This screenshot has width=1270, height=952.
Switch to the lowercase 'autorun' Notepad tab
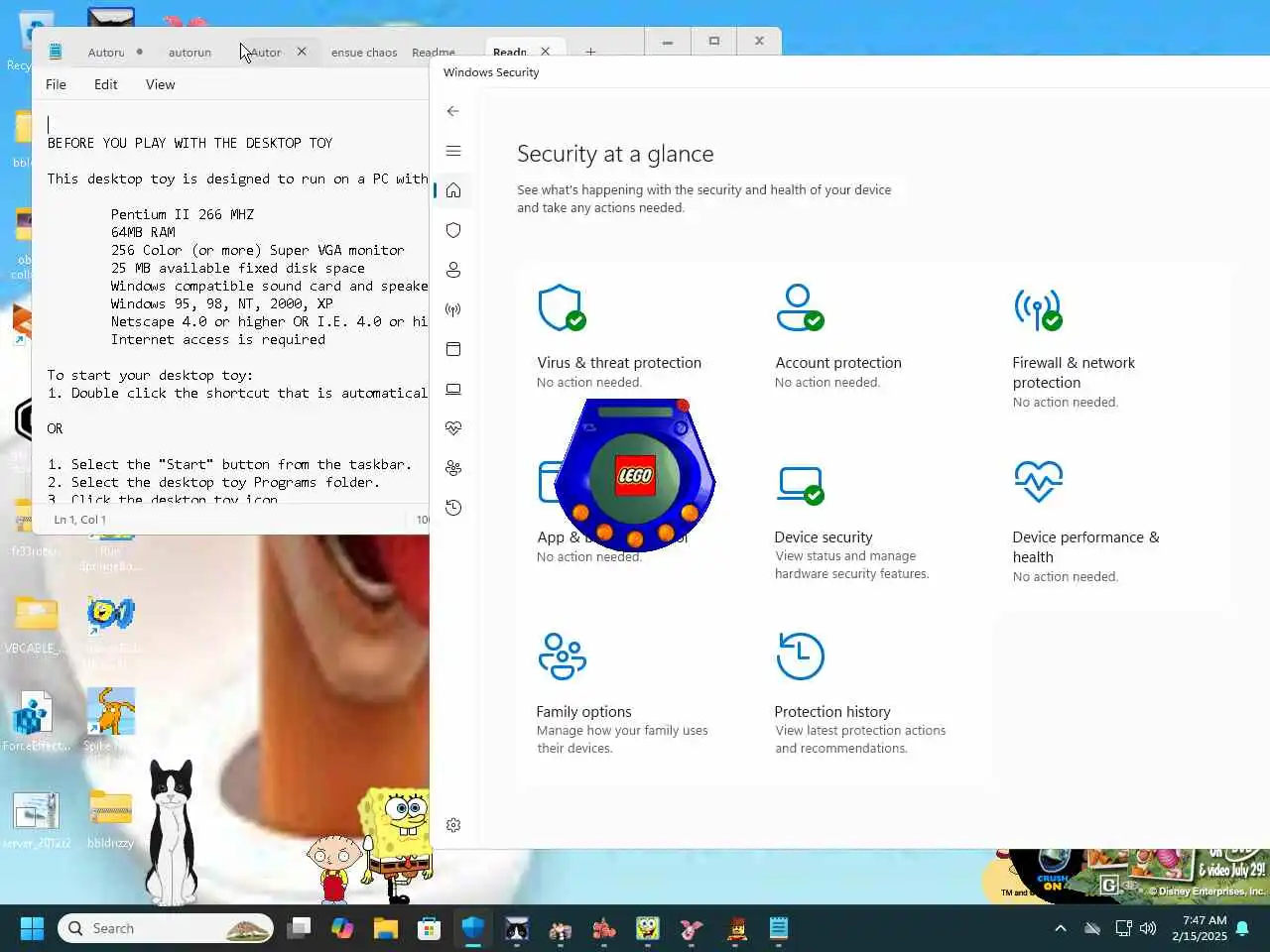[x=190, y=53]
